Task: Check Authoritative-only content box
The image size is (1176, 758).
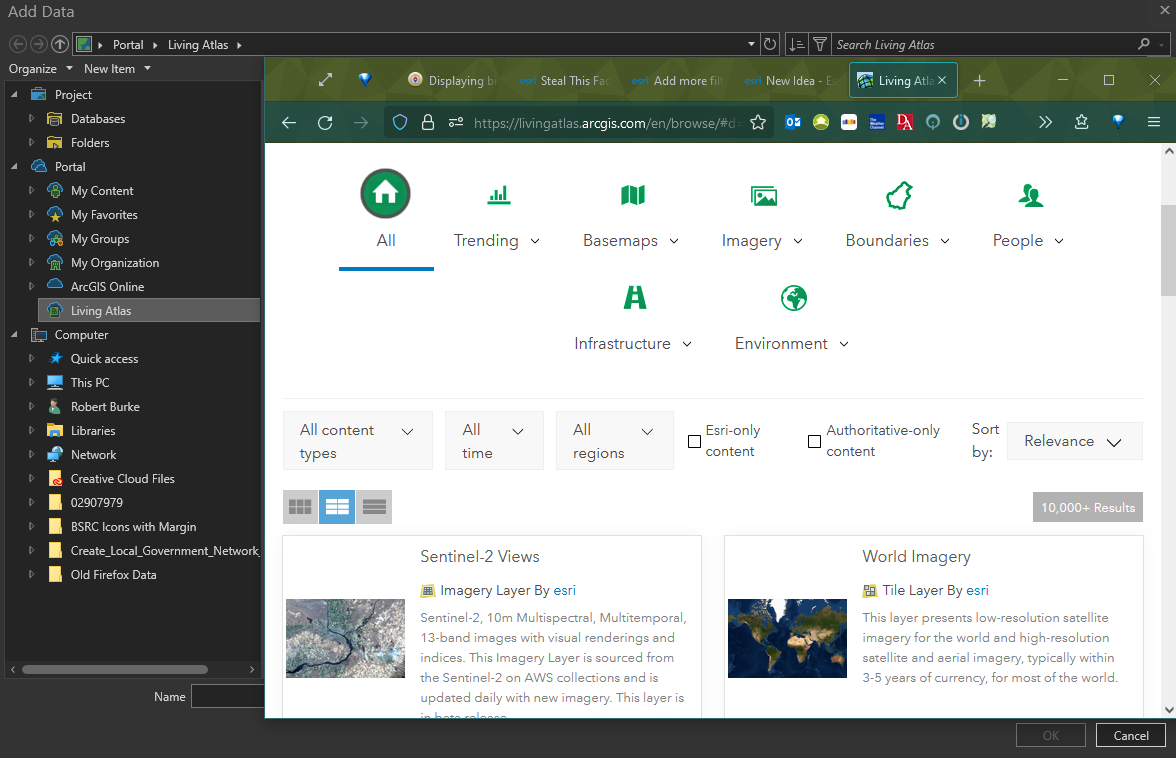Action: click(814, 442)
